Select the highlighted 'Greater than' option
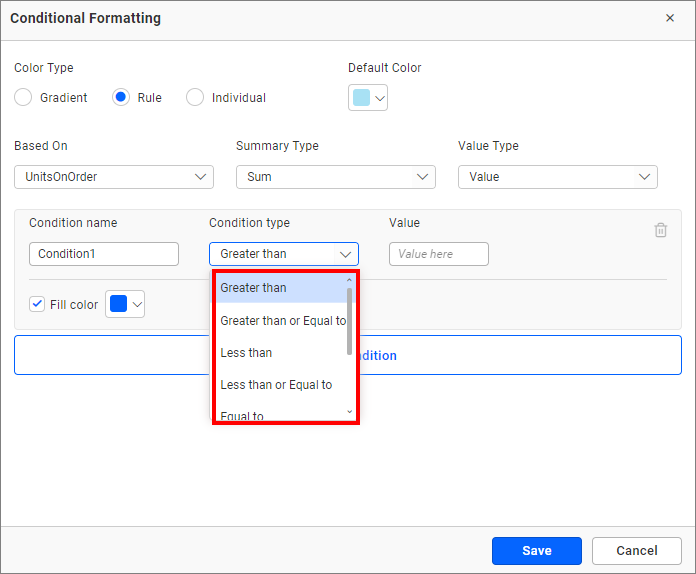 tap(253, 288)
